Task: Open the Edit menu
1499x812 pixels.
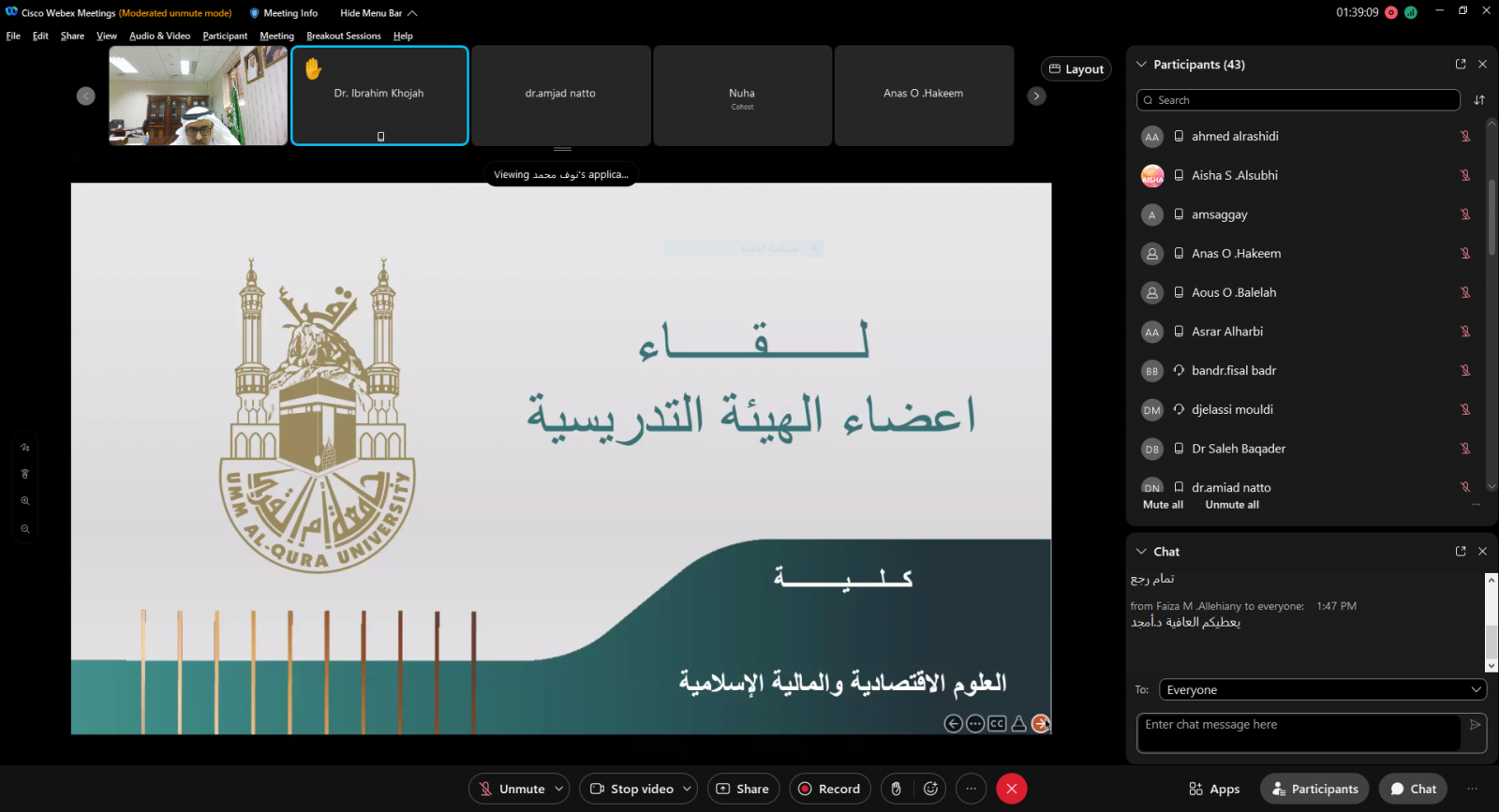Action: 40,36
